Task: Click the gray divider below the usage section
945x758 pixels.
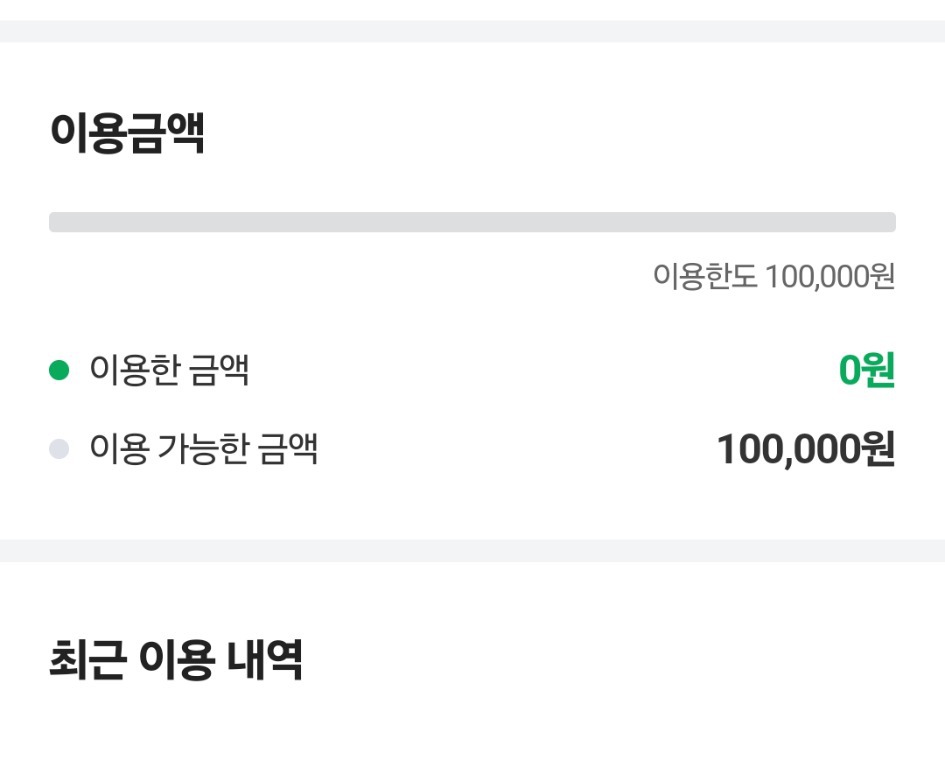Action: tap(472, 545)
